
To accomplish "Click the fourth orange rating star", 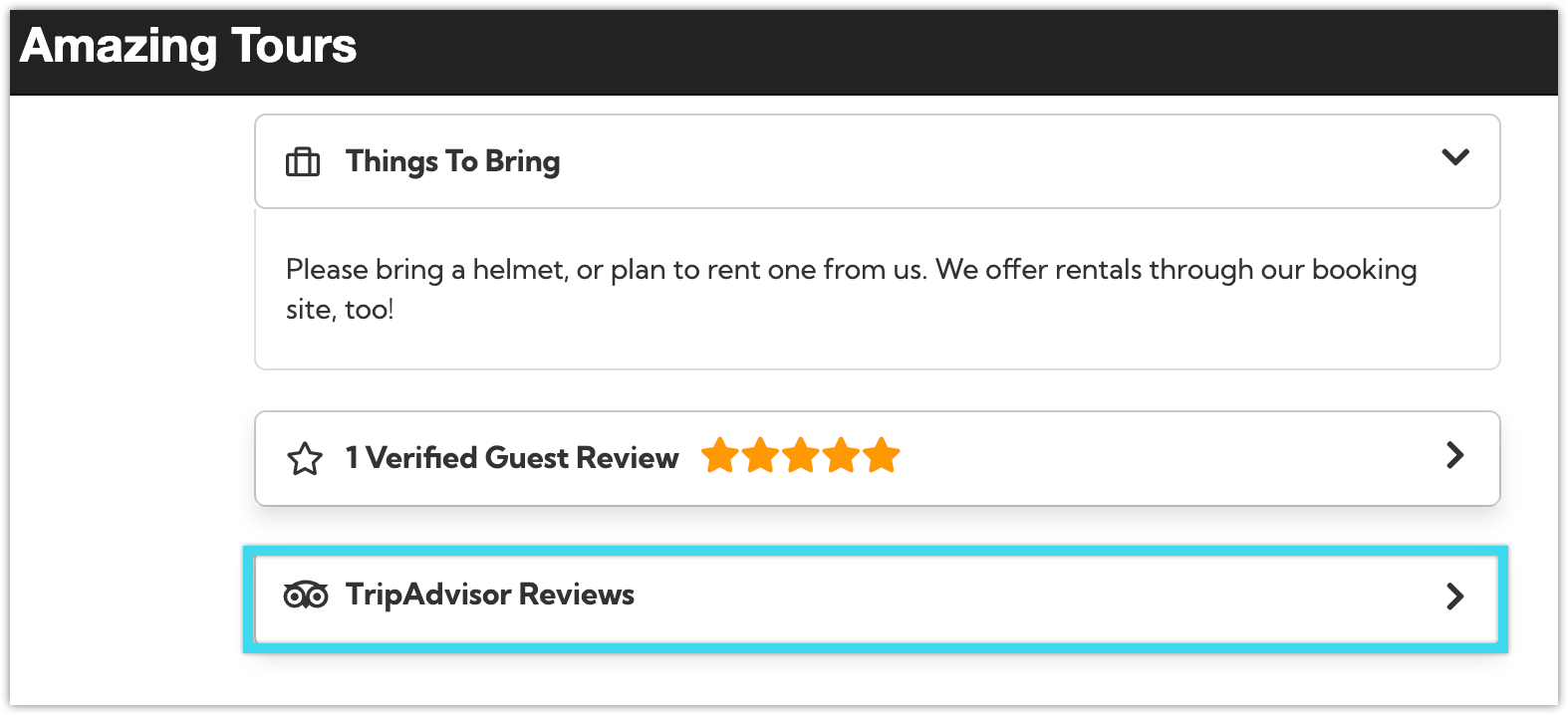I will pos(842,456).
